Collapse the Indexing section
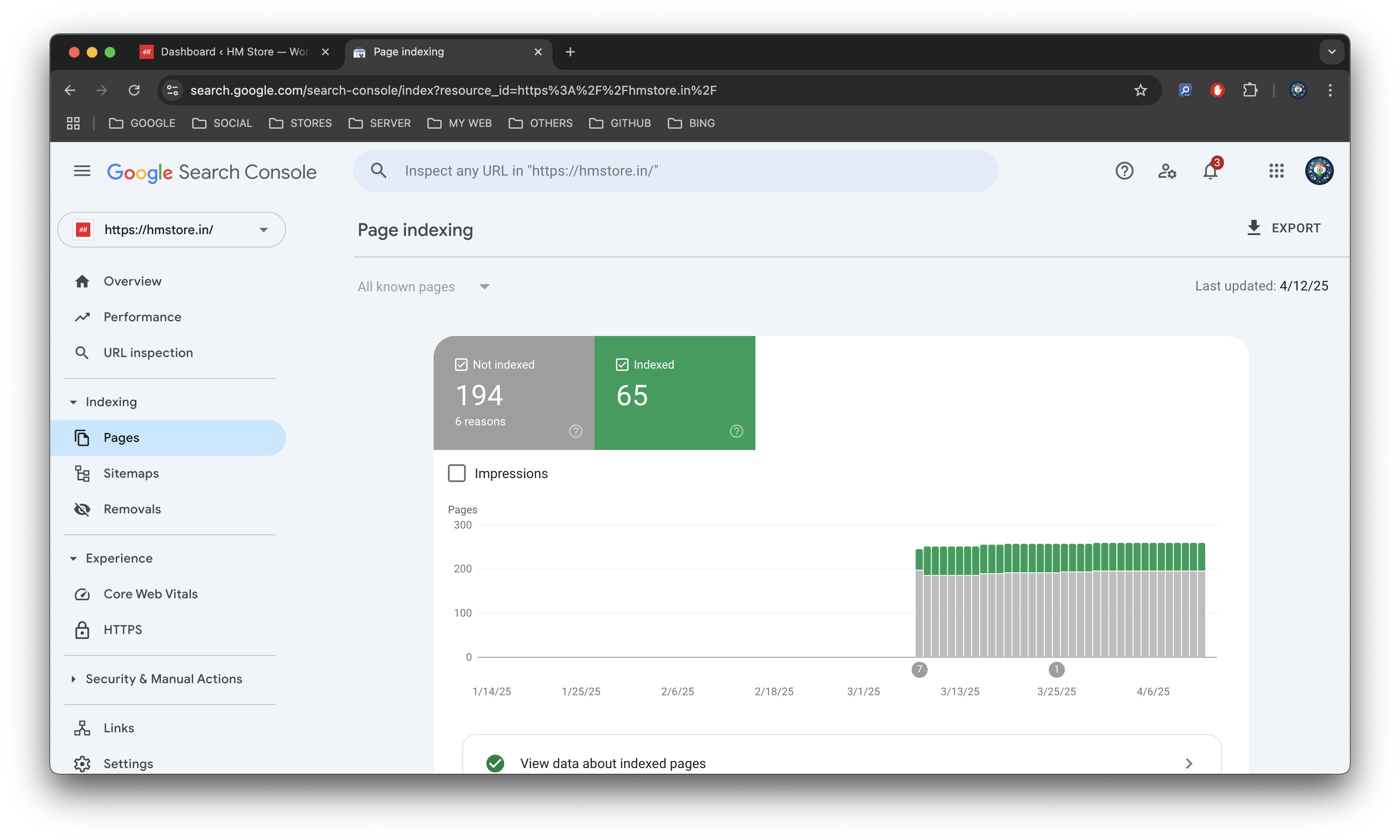Screen dimensions: 1400x840 [x=73, y=402]
